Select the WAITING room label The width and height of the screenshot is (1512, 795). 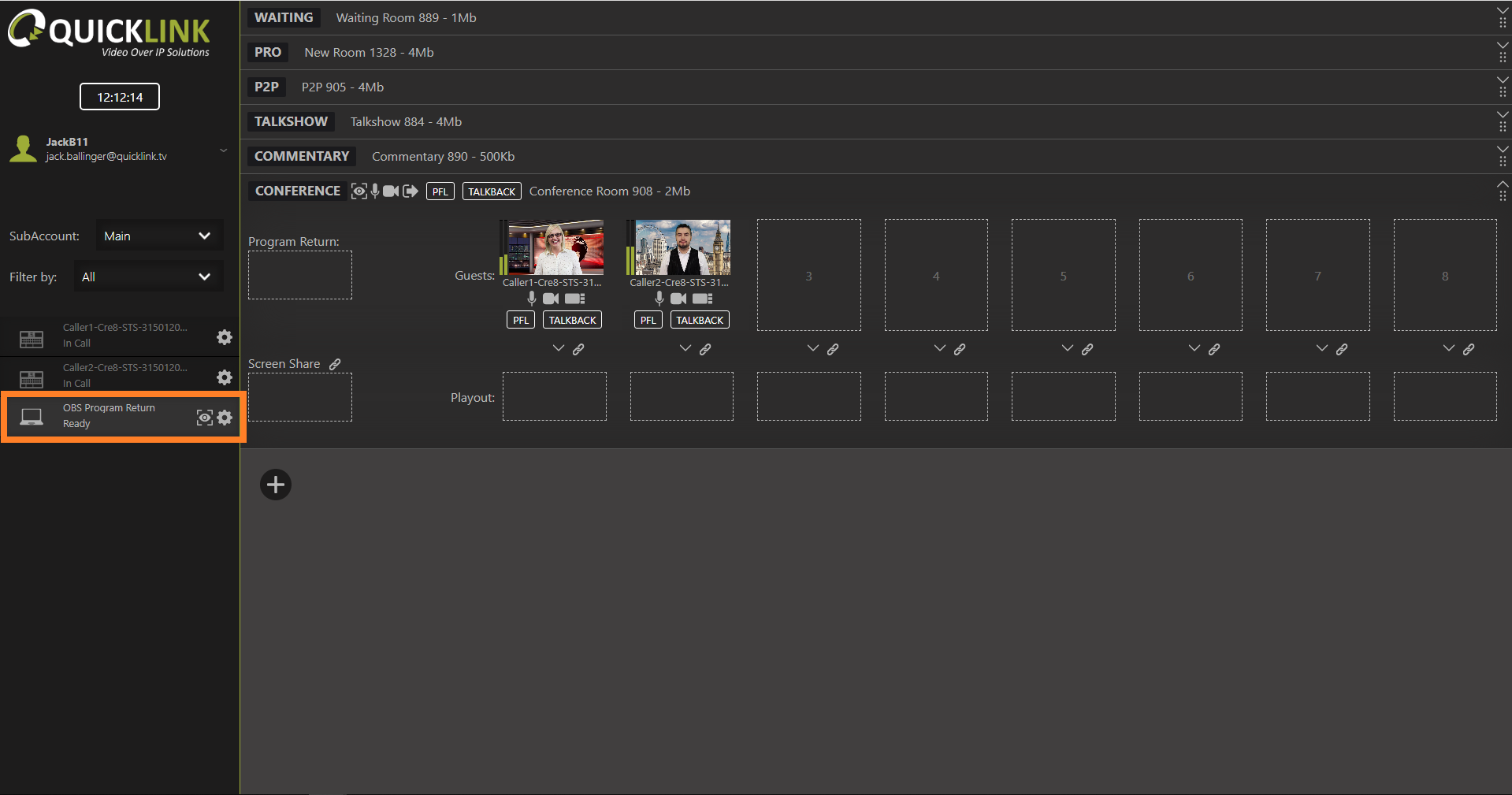coord(284,17)
